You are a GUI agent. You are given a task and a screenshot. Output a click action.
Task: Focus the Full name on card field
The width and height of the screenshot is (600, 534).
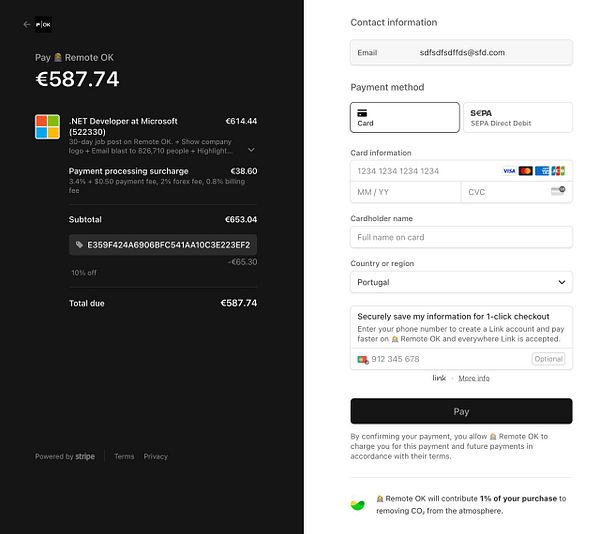[x=461, y=237]
